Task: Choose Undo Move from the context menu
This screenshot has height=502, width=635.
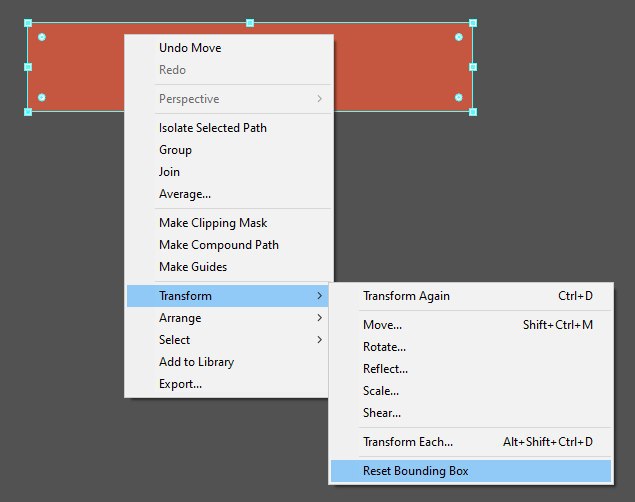Action: pos(229,48)
